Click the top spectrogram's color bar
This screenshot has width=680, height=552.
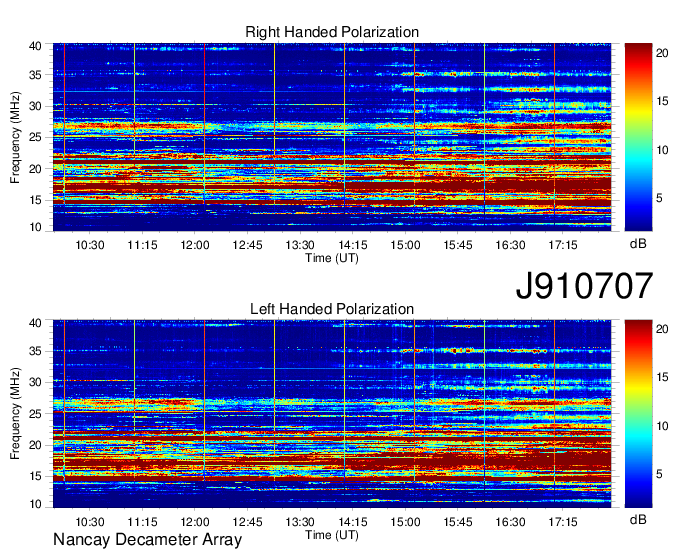pyautogui.click(x=638, y=137)
